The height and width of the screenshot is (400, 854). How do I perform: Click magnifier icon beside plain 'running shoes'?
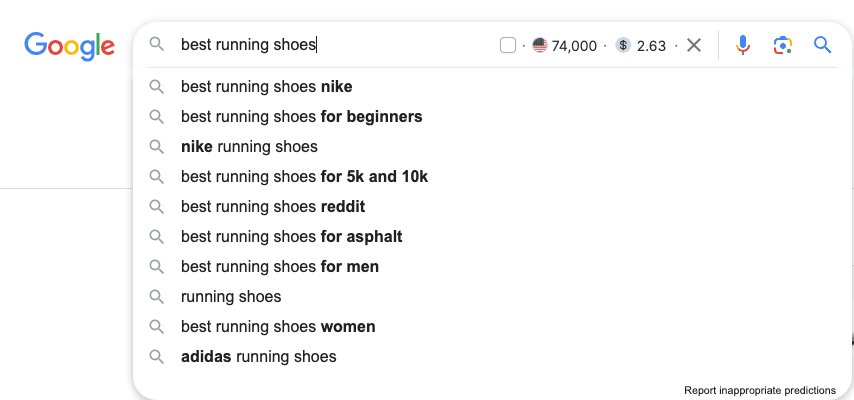[x=157, y=296]
